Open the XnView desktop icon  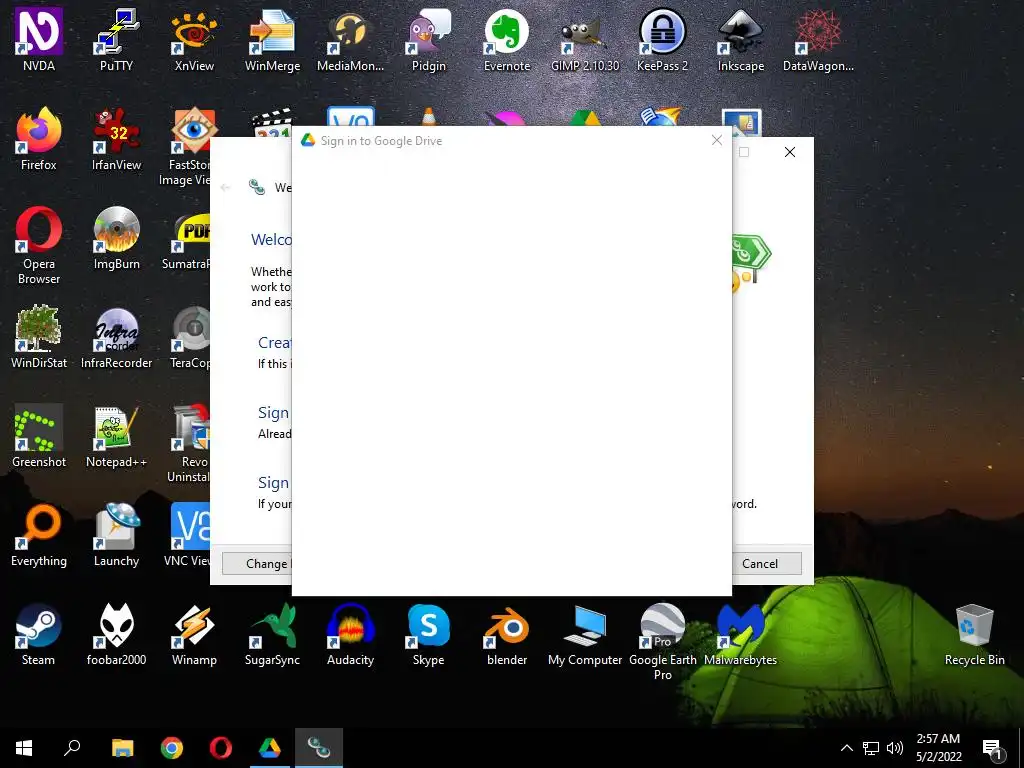pos(194,39)
